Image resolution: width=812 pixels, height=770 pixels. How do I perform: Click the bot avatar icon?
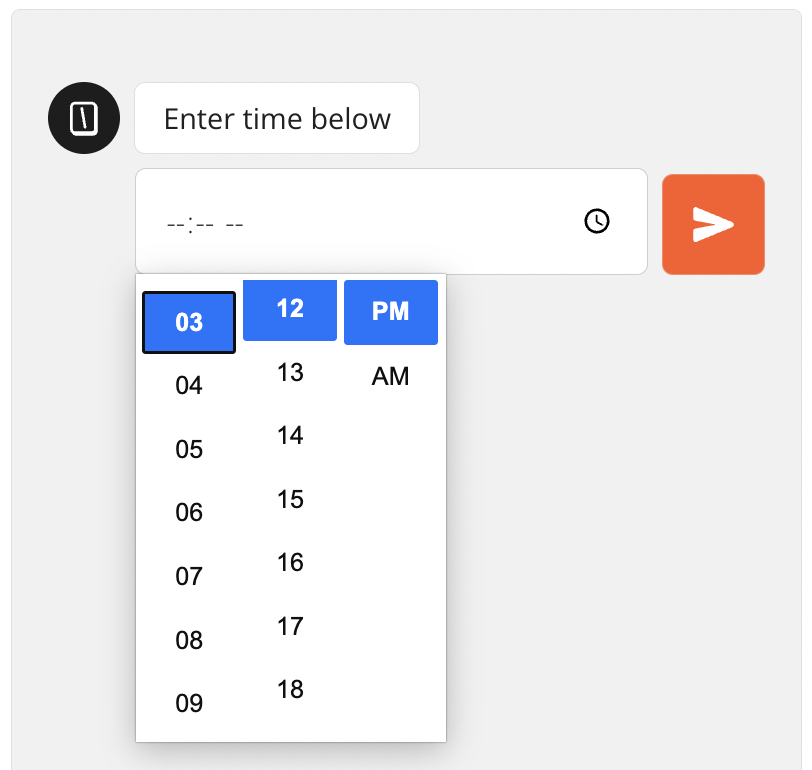pyautogui.click(x=84, y=119)
